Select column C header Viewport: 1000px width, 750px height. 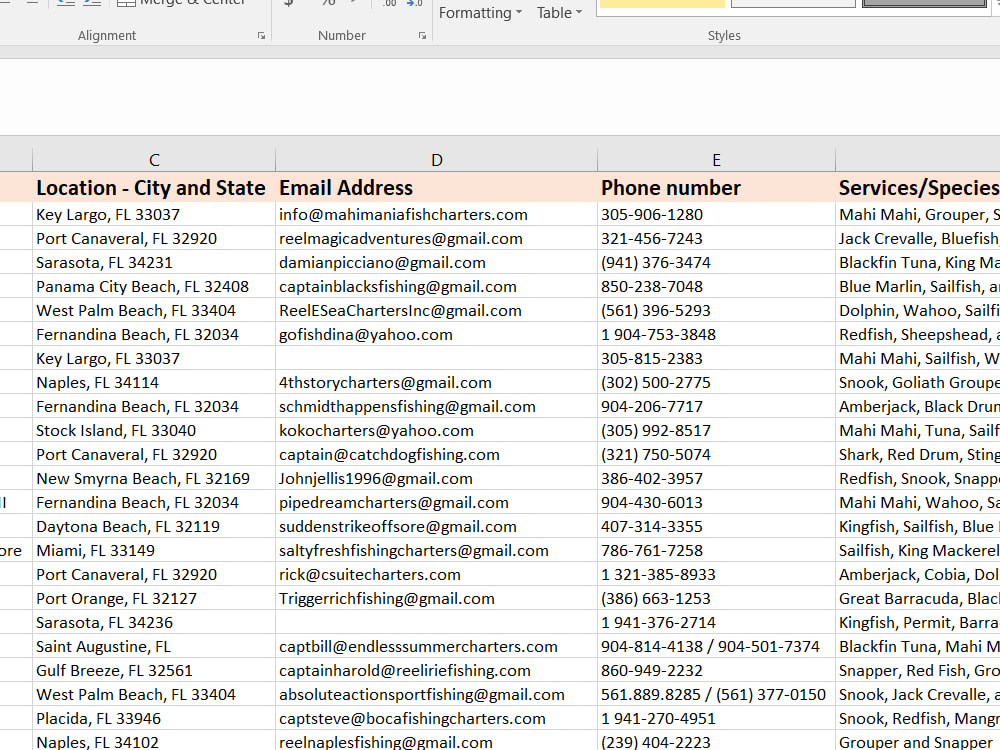tap(154, 160)
